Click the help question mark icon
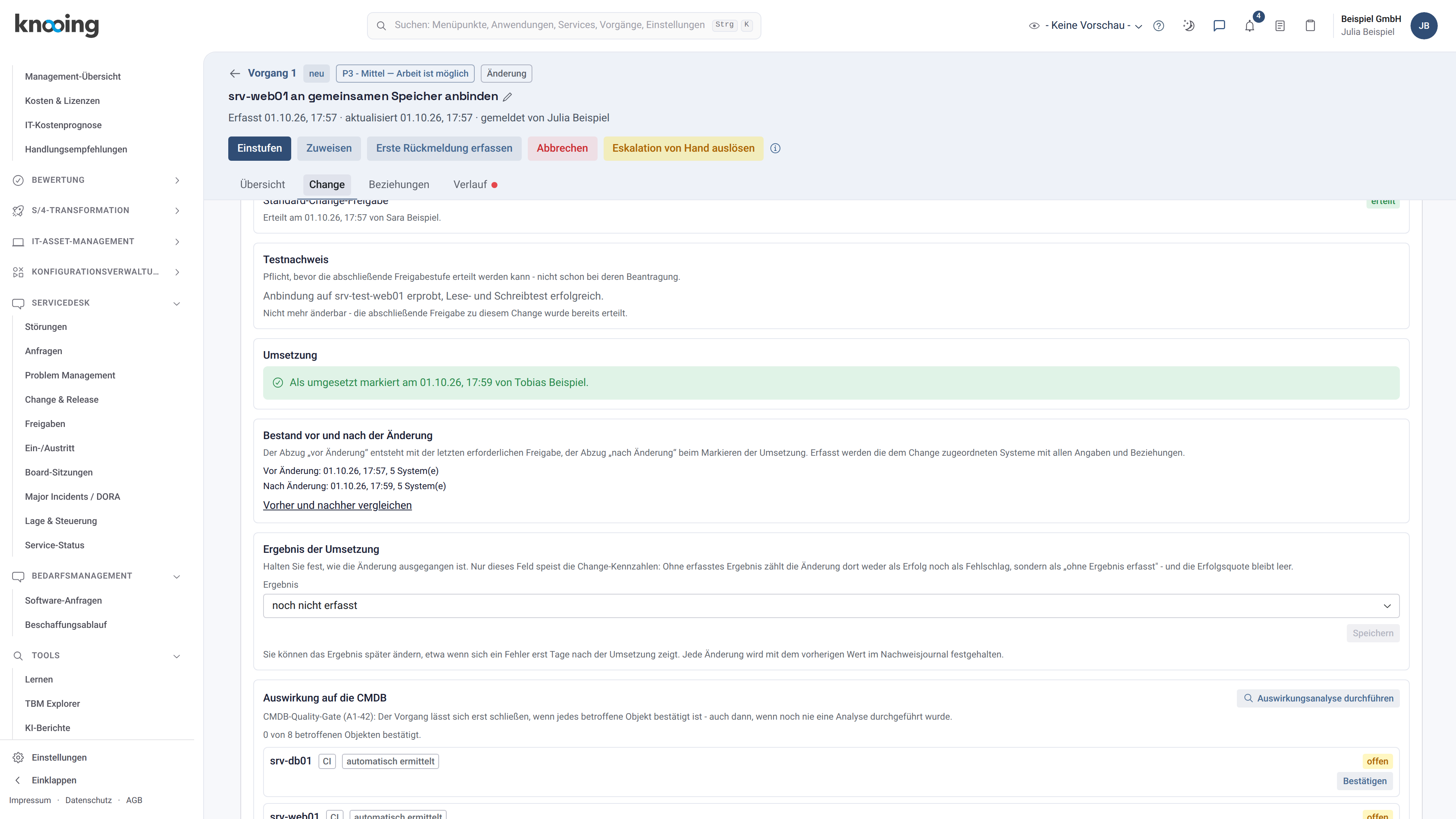This screenshot has height=819, width=1456. click(1159, 25)
